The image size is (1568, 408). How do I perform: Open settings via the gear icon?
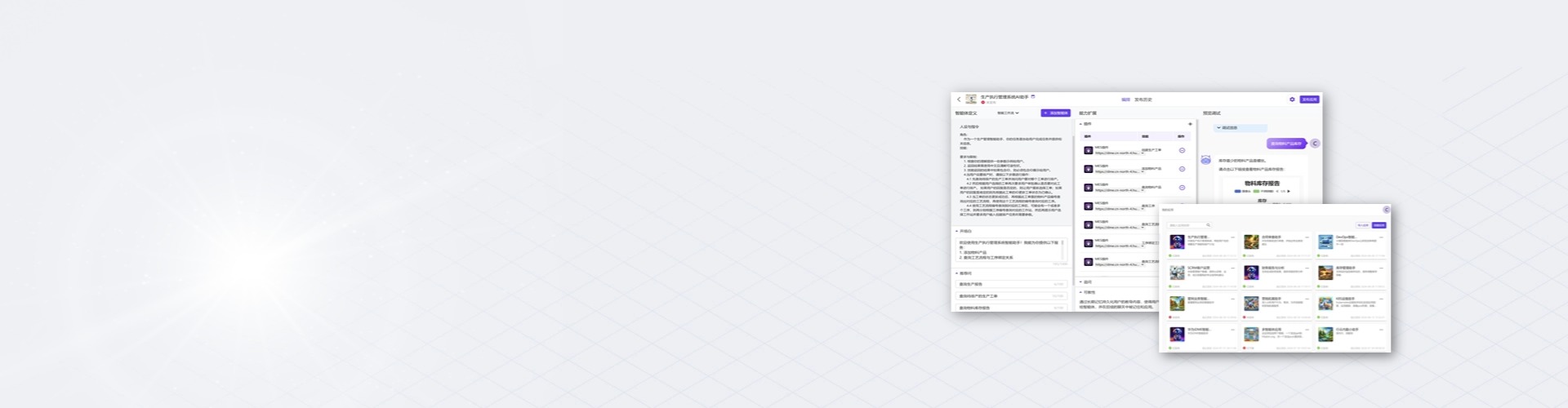[x=1292, y=100]
